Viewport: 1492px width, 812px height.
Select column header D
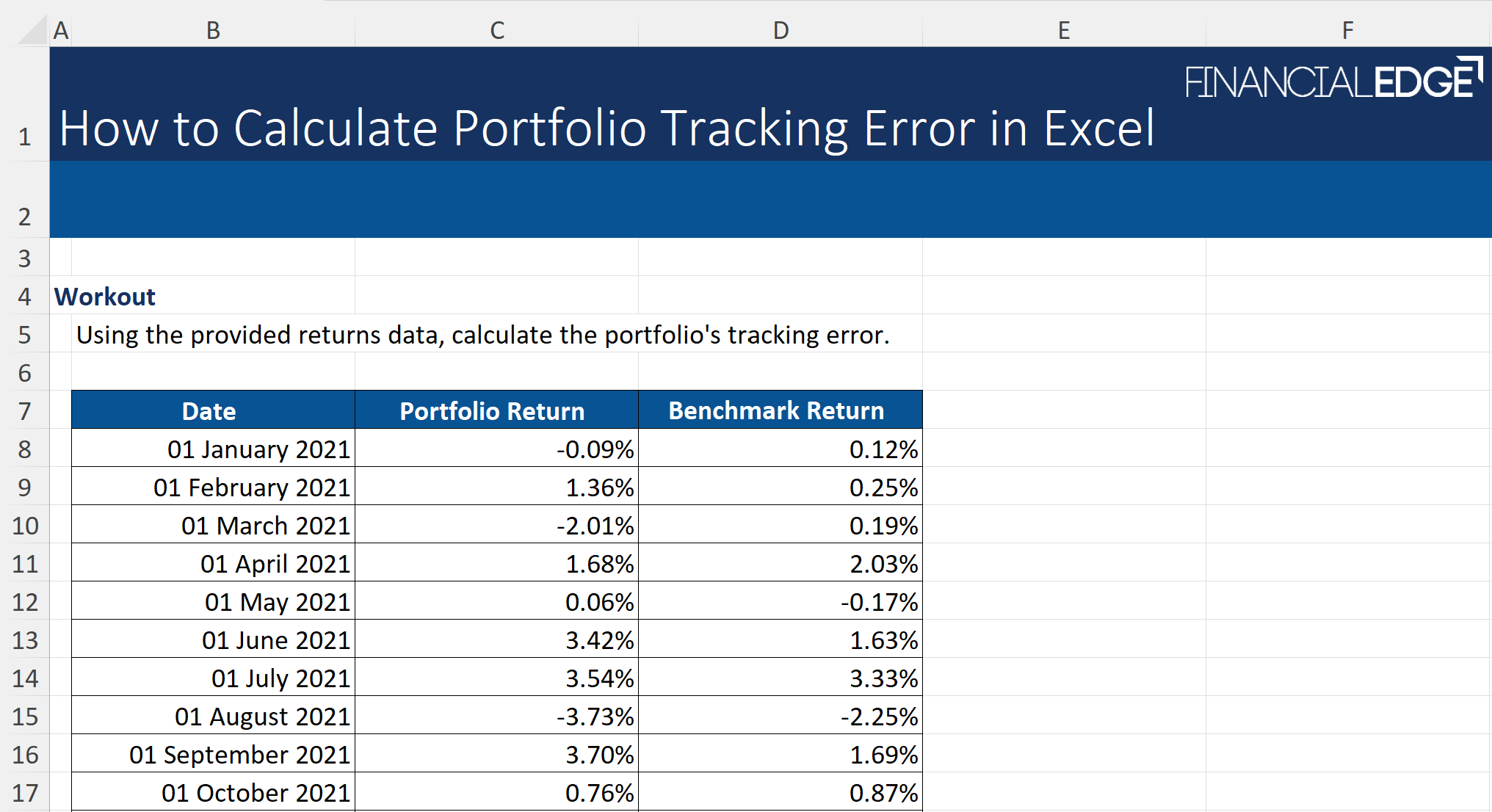(x=780, y=30)
